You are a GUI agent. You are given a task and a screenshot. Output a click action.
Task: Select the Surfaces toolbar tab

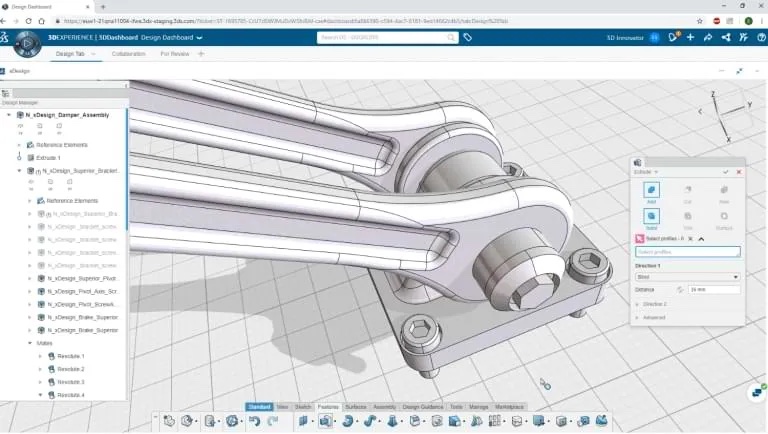click(x=356, y=407)
